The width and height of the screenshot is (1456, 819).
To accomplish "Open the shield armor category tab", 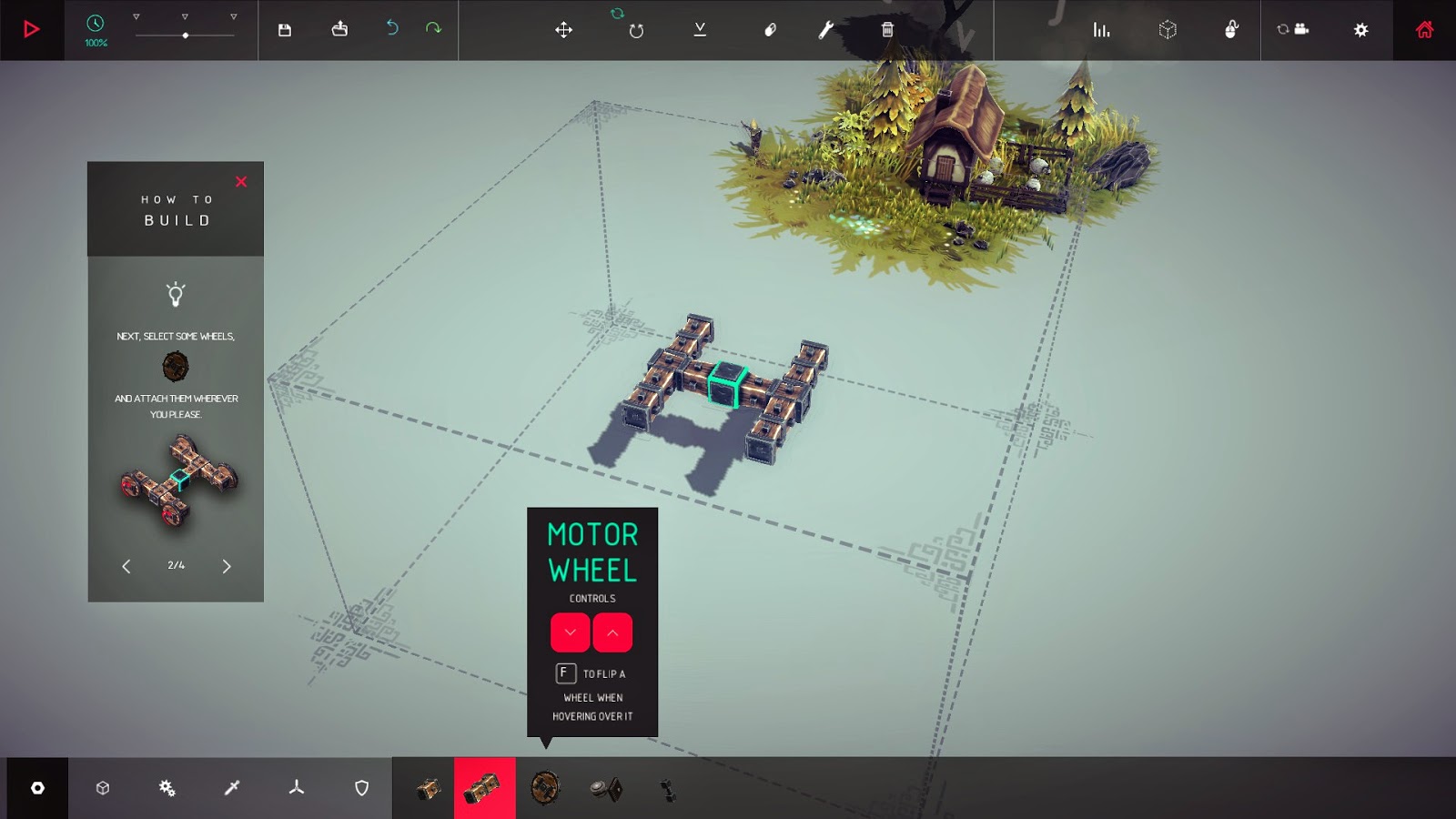I will point(362,788).
